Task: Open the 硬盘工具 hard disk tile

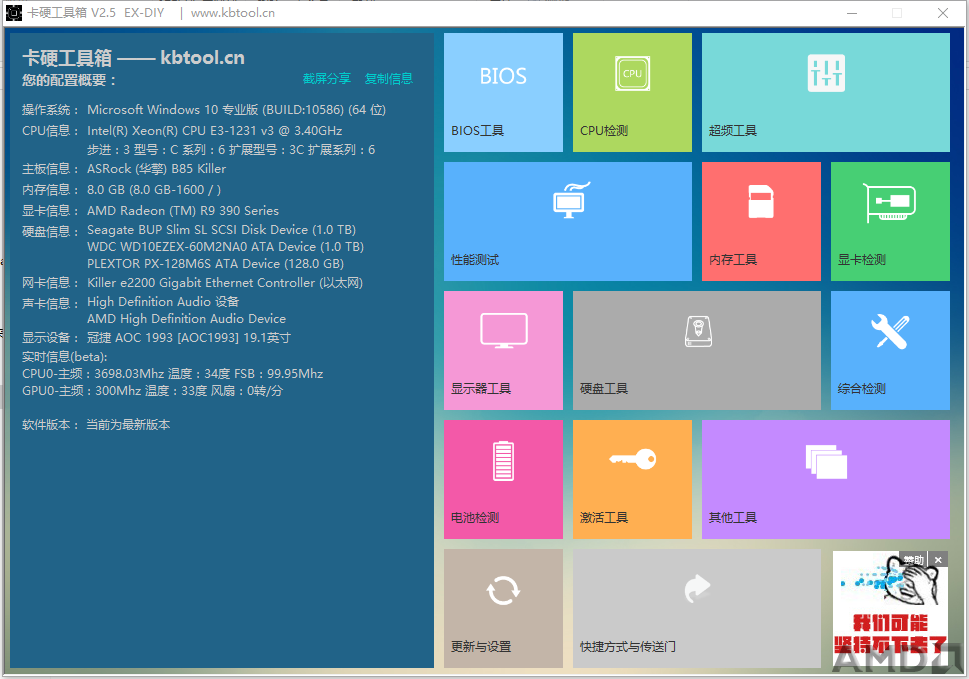Action: coord(697,350)
